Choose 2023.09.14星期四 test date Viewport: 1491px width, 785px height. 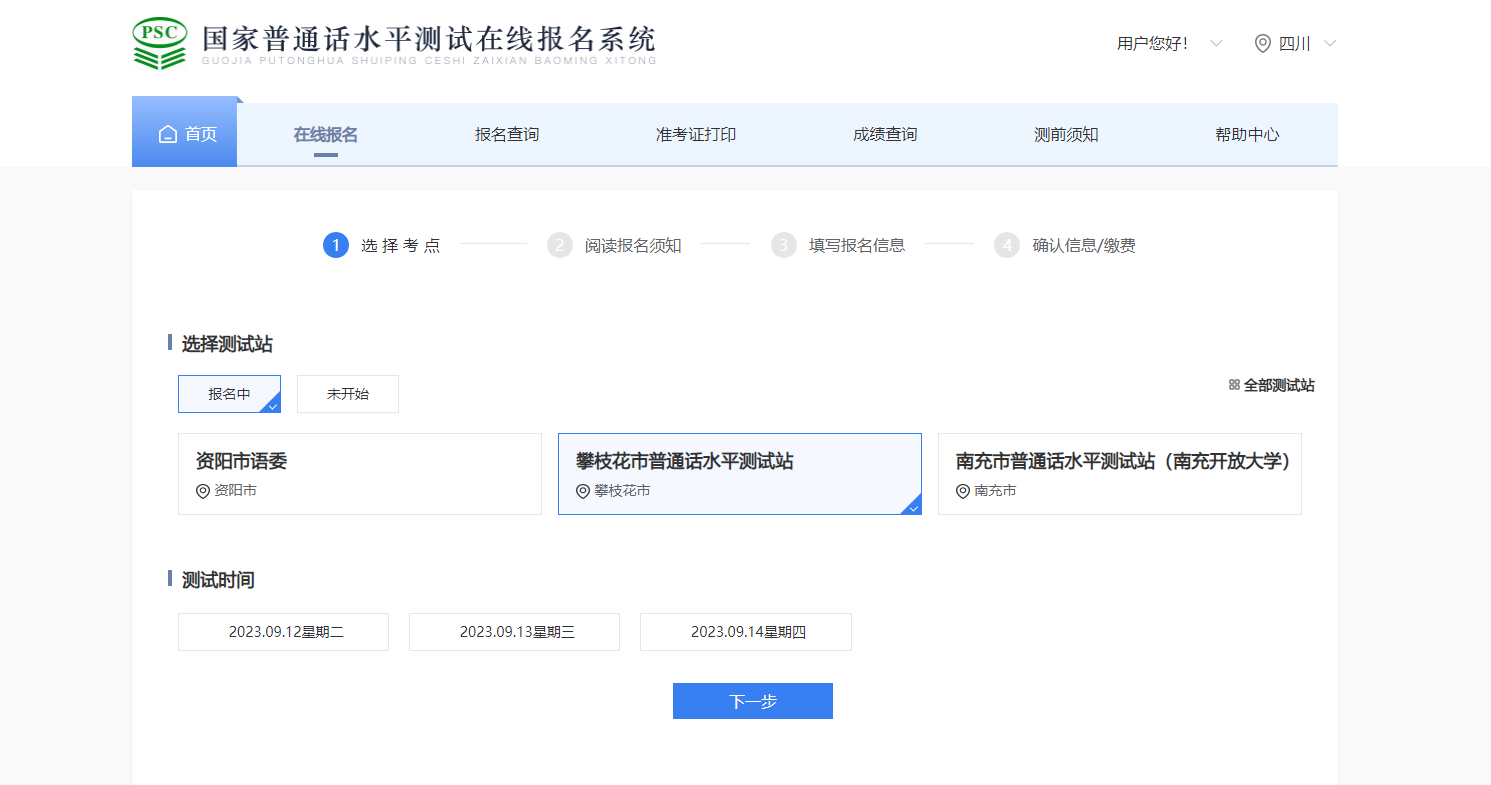(x=746, y=632)
